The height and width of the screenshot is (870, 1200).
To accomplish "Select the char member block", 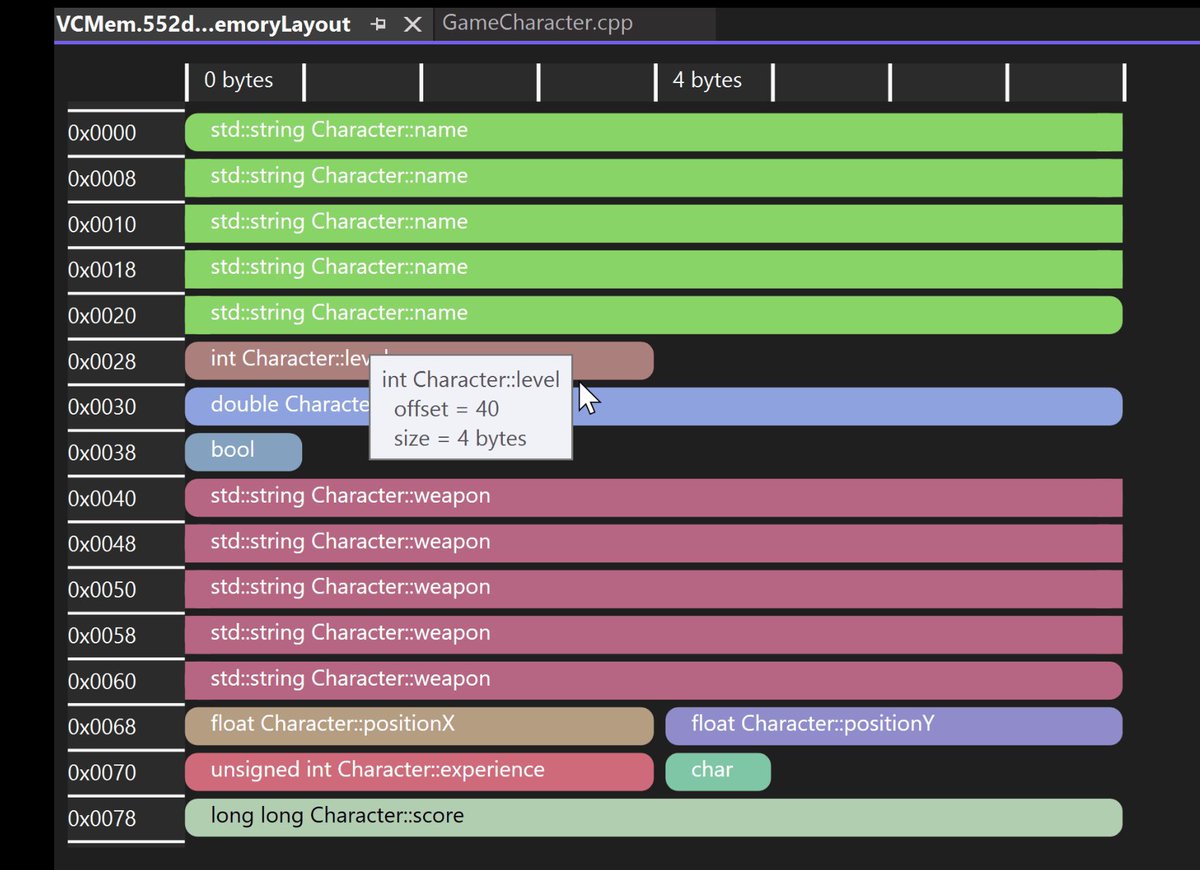I will click(718, 772).
